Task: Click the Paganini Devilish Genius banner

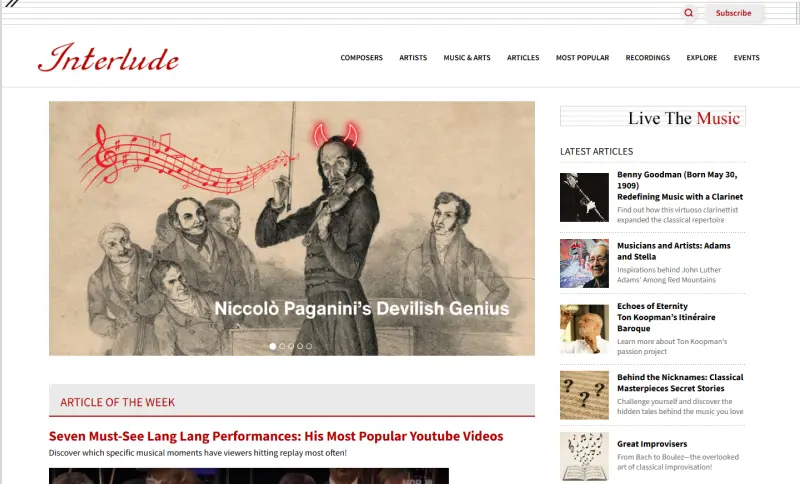Action: point(291,228)
